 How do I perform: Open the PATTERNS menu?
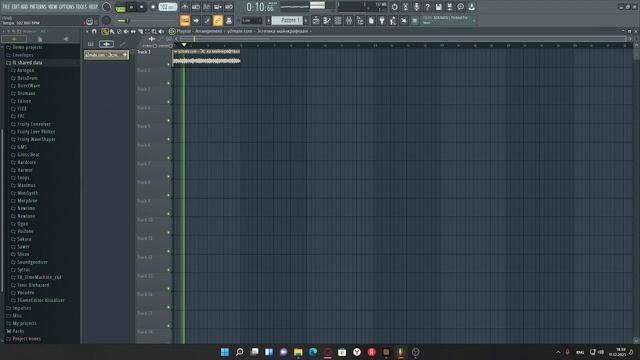[38, 7]
